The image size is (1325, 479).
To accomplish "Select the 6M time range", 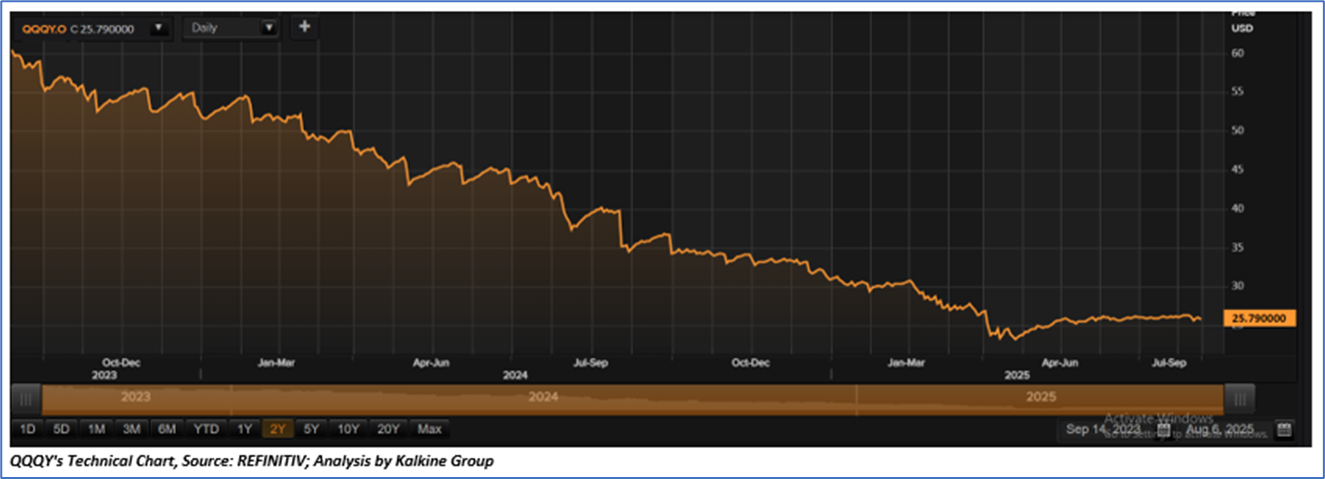I will 167,429.
